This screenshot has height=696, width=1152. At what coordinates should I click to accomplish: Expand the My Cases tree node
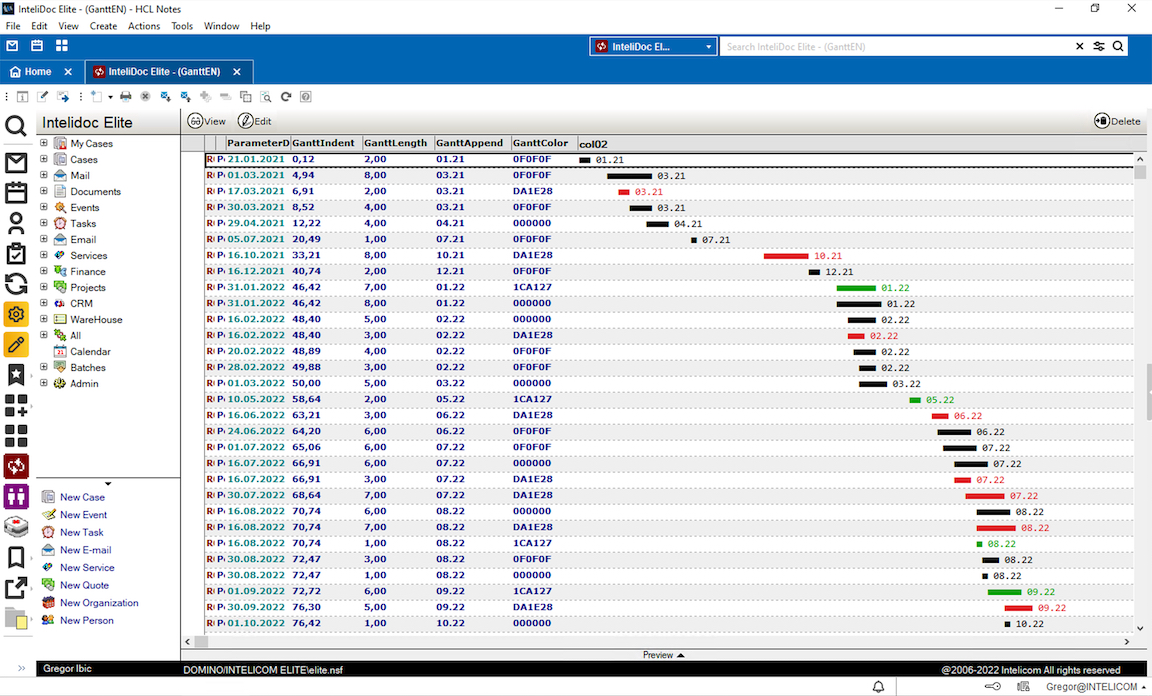(x=43, y=143)
